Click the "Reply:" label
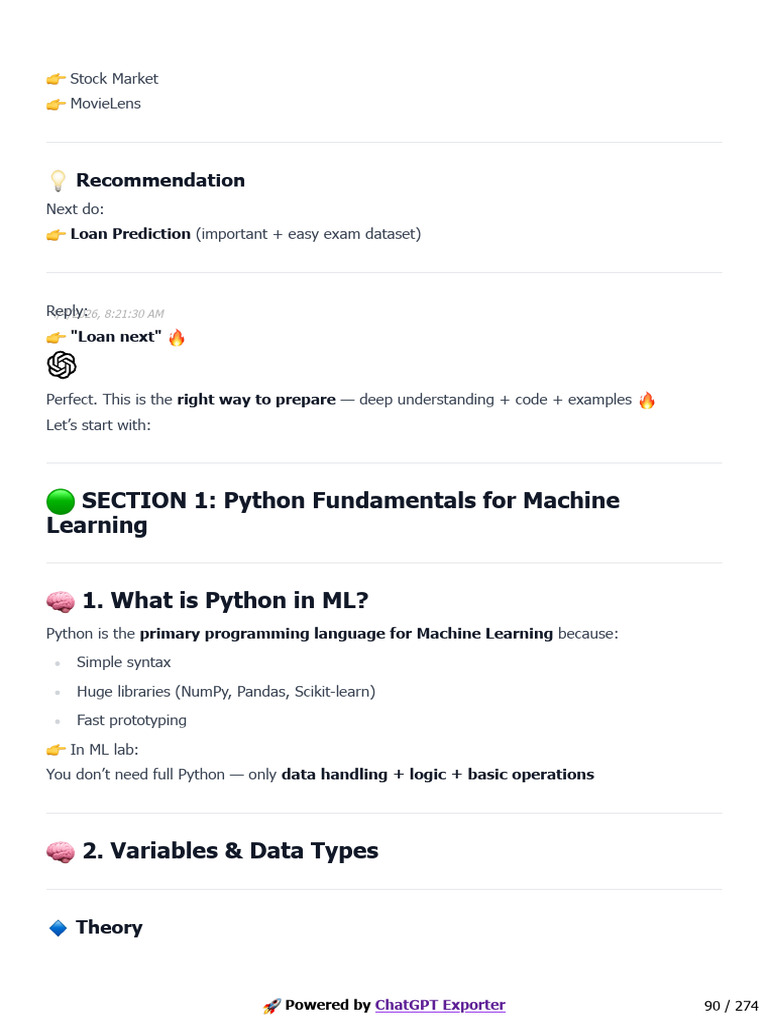The image size is (768, 1024). [67, 311]
